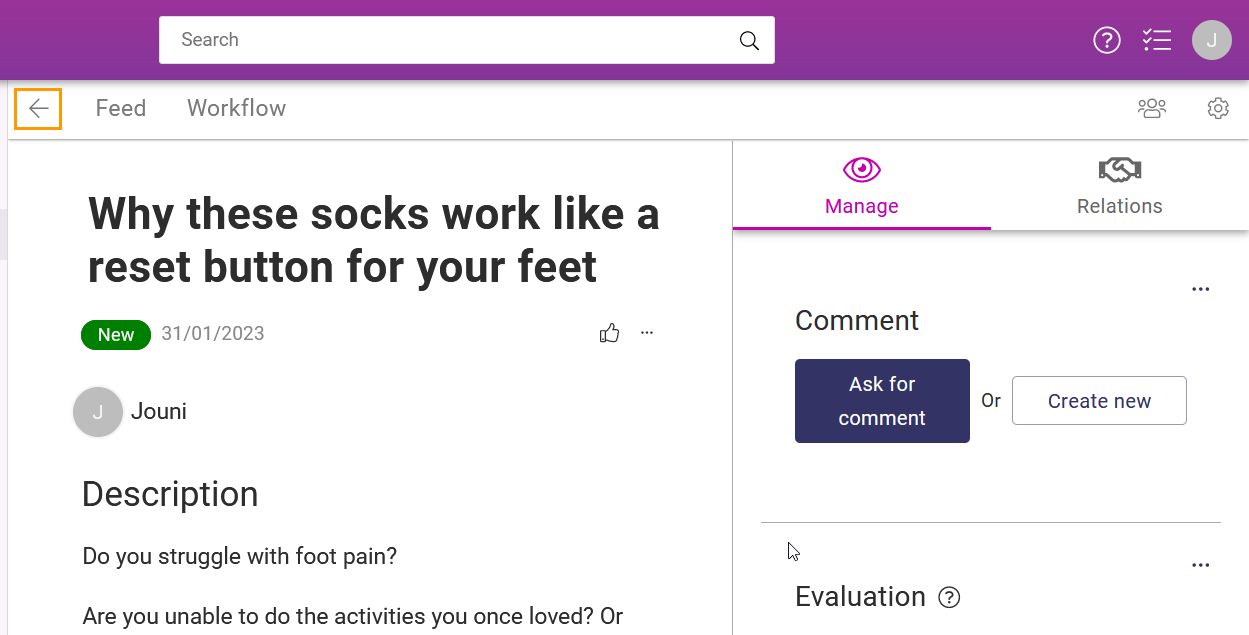Click the author Jouni avatar
1249x635 pixels.
[x=98, y=412]
